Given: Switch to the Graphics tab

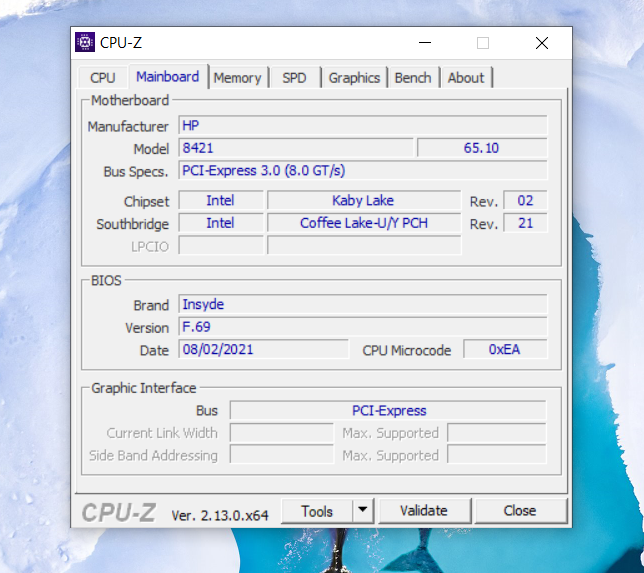Looking at the screenshot, I should pyautogui.click(x=354, y=78).
